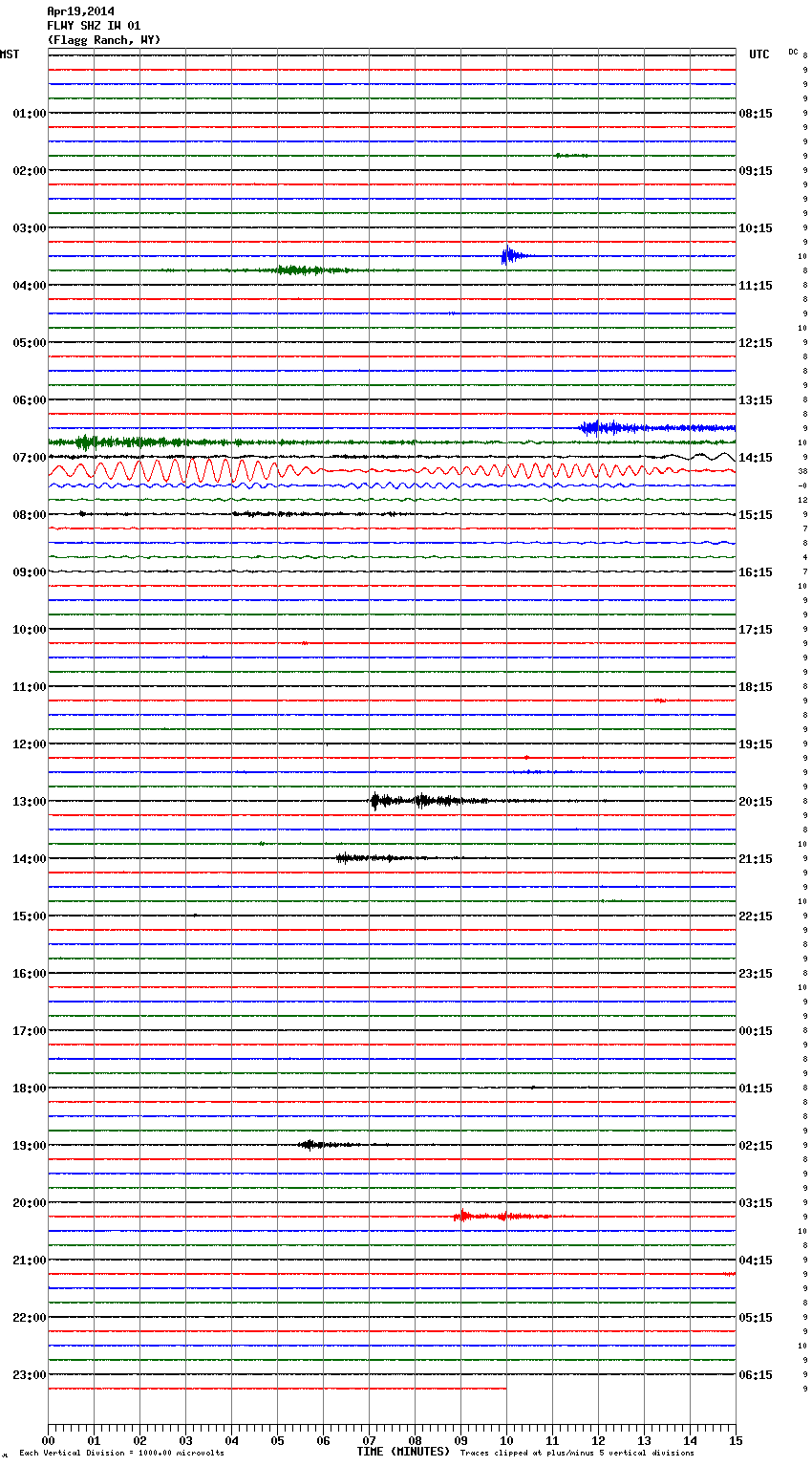This screenshot has width=812, height=1466.
Task: Click the 10 minute axis tick label
Action: 506,1440
